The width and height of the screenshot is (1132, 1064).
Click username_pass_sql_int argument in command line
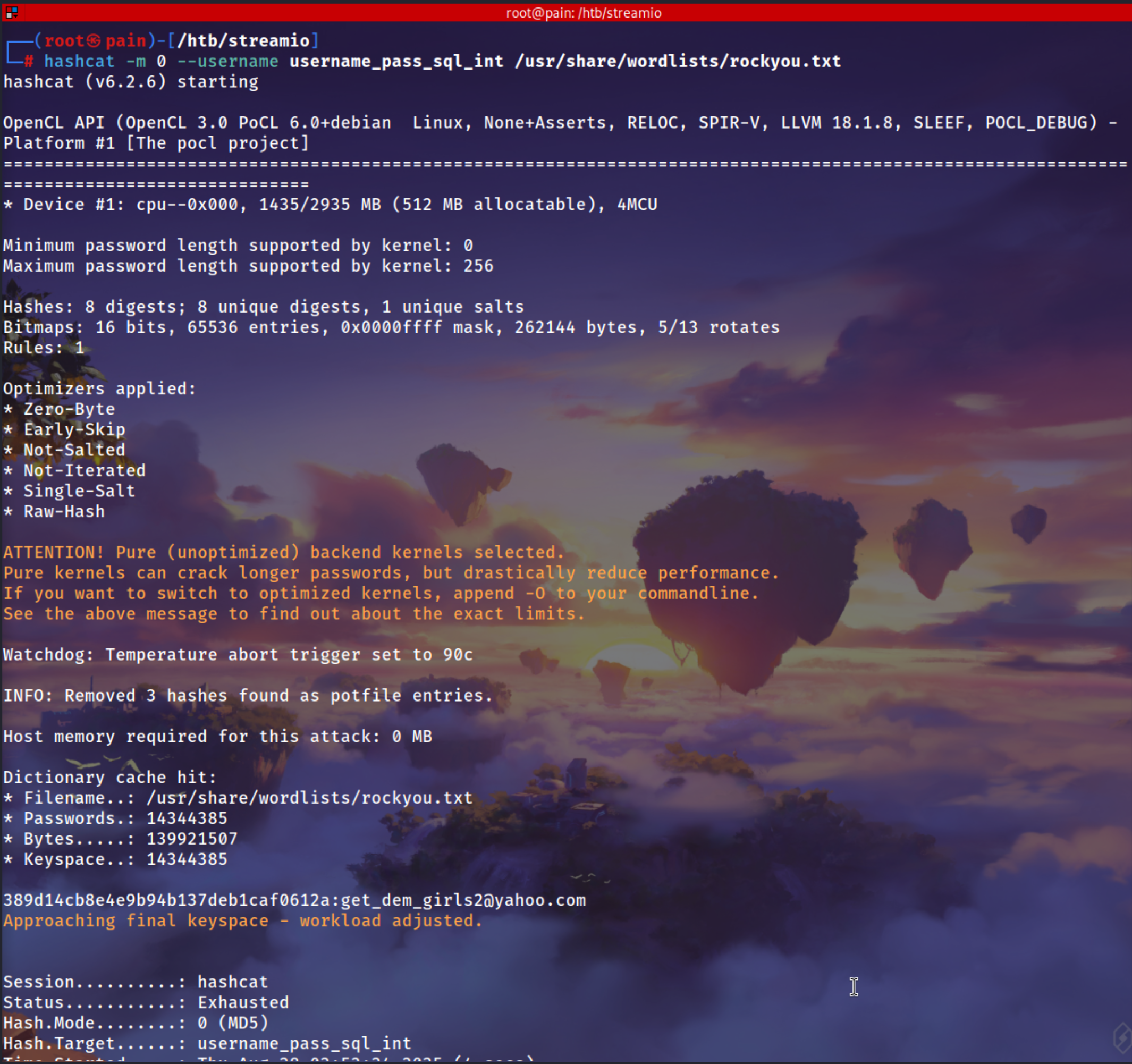tap(396, 62)
